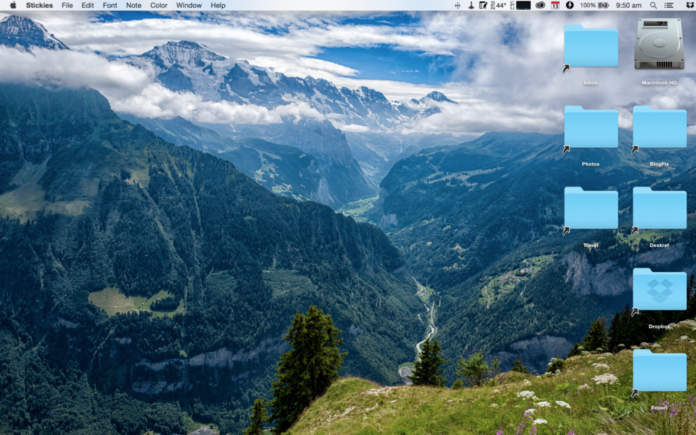
Task: Click the 9:50 am clock
Action: point(629,5)
